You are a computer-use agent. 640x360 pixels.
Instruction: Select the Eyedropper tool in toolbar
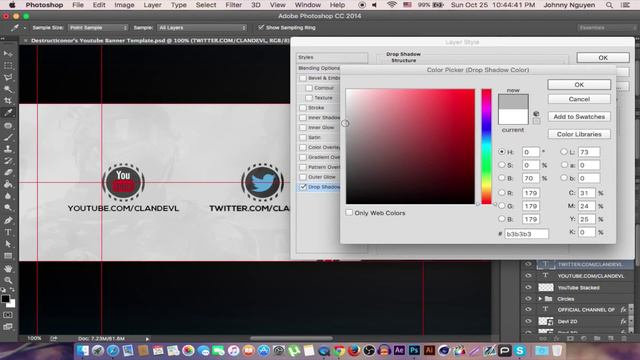tap(8, 113)
